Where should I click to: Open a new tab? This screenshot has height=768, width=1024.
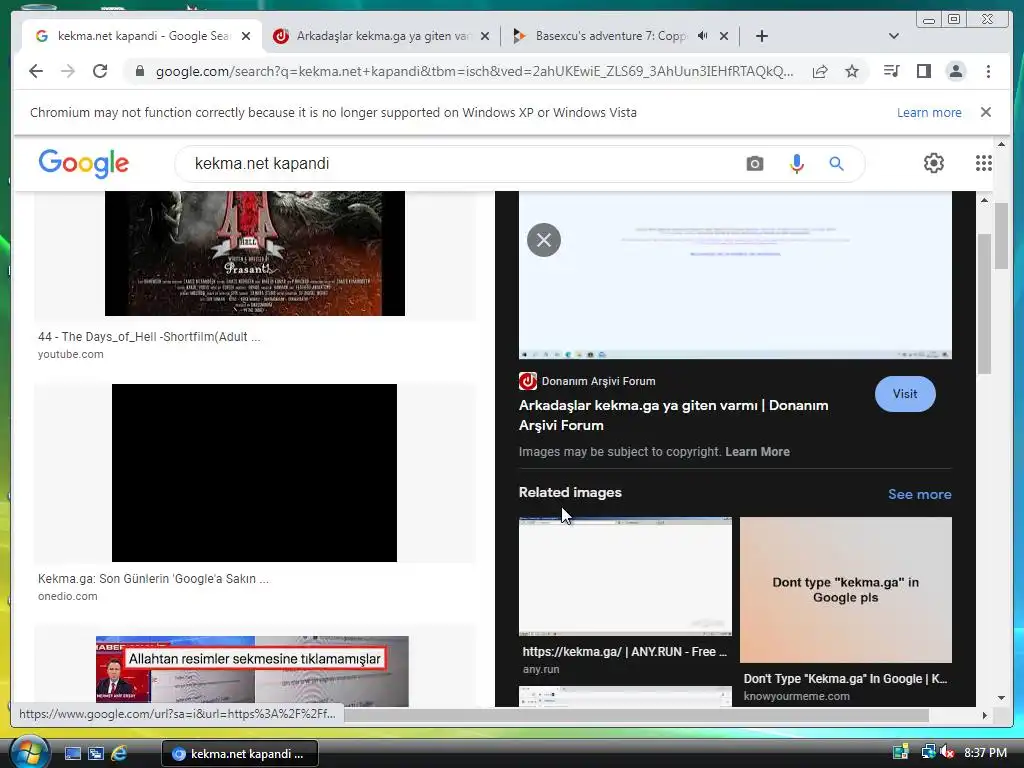coord(761,36)
